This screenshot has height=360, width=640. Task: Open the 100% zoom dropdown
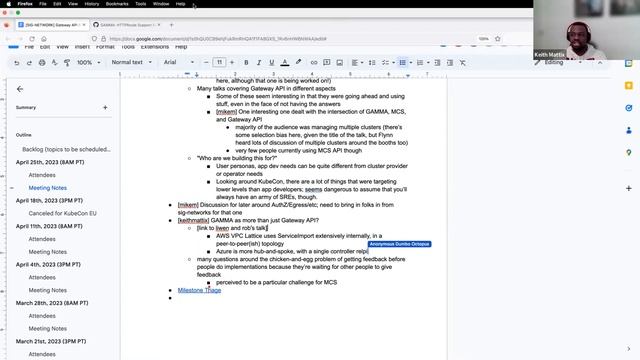89,62
